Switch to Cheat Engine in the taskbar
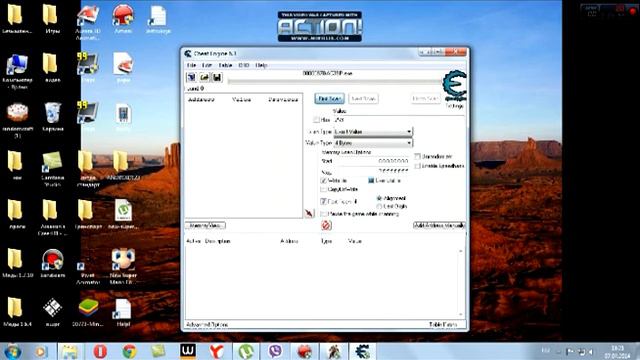640x360 pixels. pyautogui.click(x=362, y=351)
